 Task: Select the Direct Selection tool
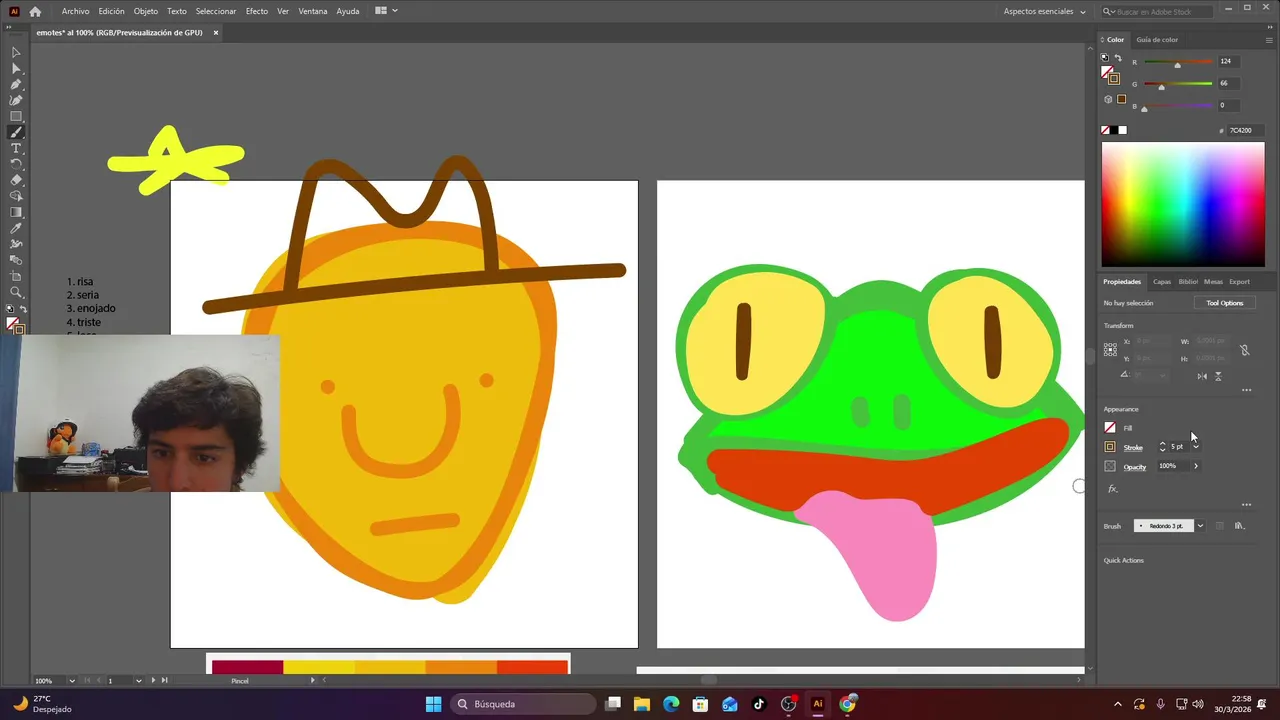coord(16,68)
